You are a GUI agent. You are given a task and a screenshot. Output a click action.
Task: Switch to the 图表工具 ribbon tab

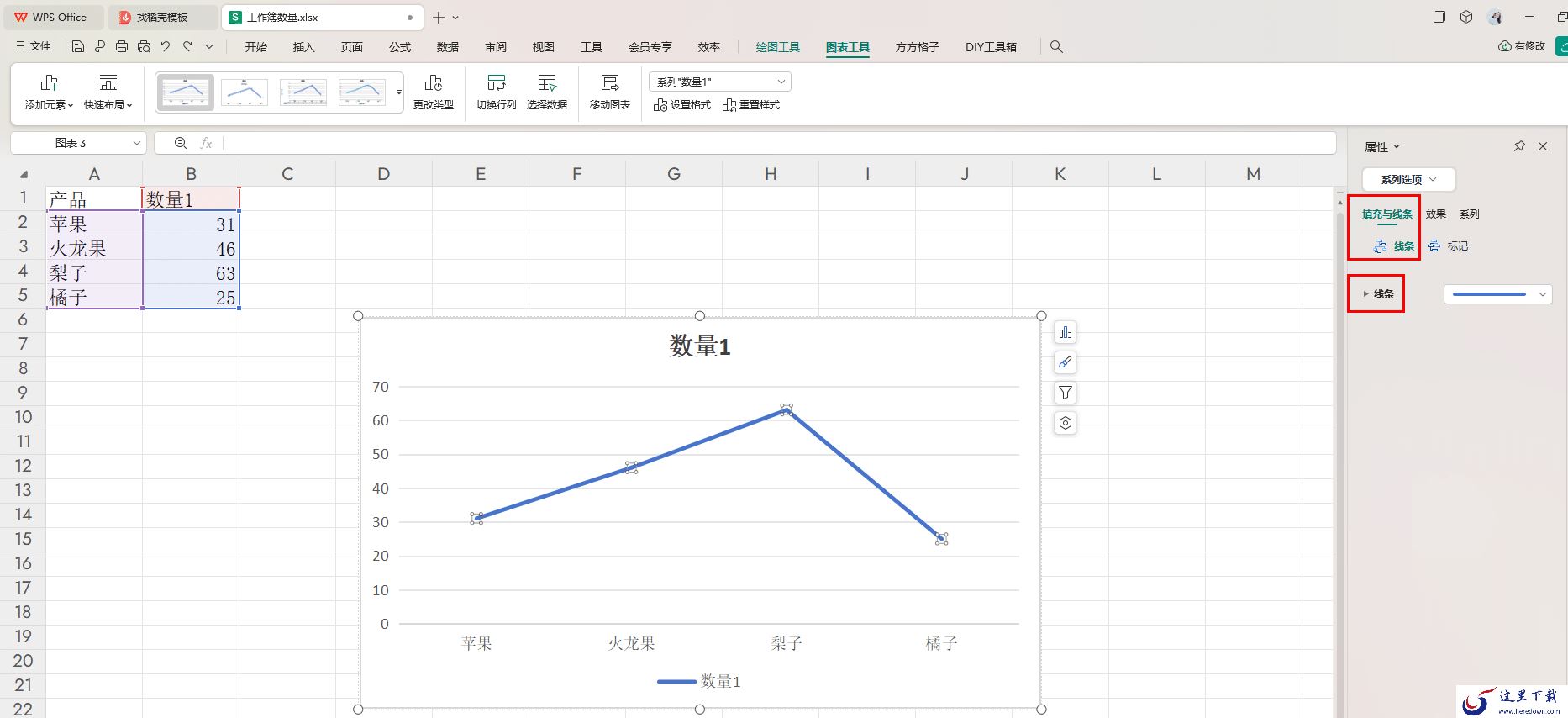(x=847, y=47)
